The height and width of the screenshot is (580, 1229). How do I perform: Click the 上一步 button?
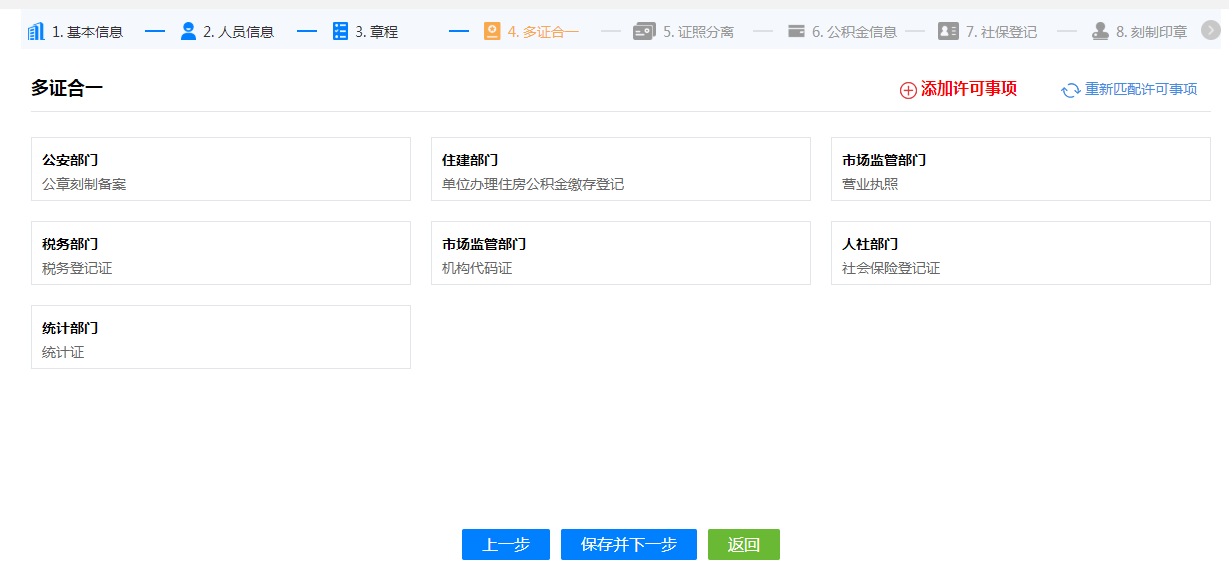coord(506,545)
